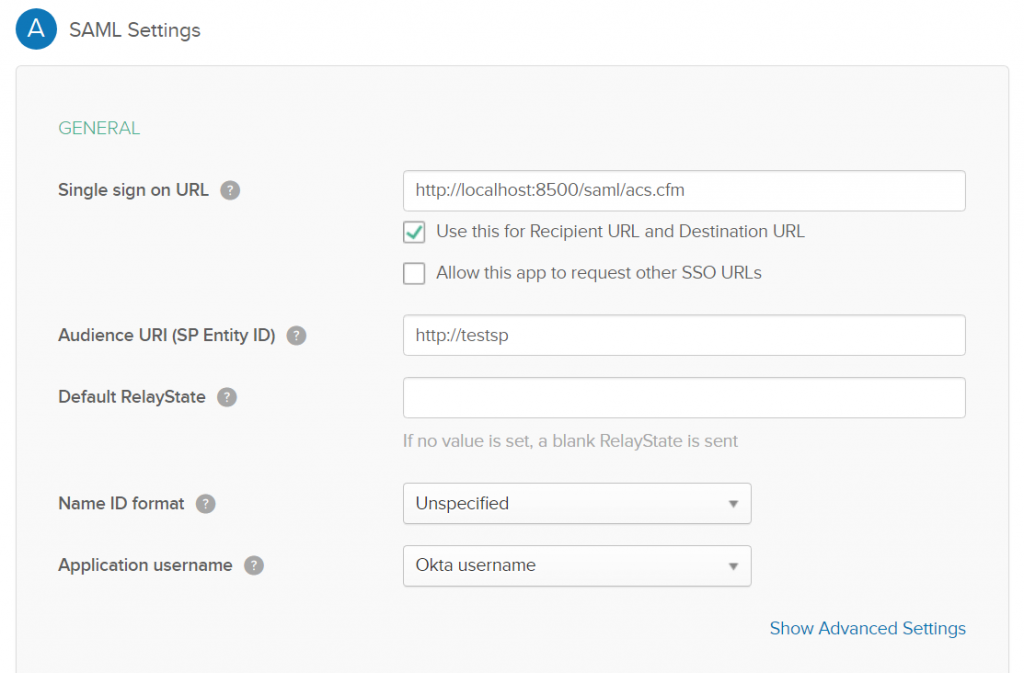This screenshot has height=673, width=1024.
Task: Enable "Allow this app to request other SSO URLs"
Action: click(414, 272)
